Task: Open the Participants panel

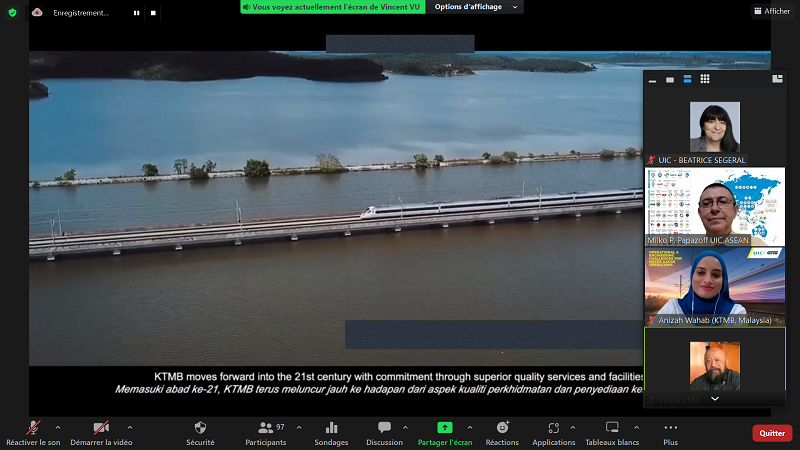Action: pyautogui.click(x=265, y=428)
